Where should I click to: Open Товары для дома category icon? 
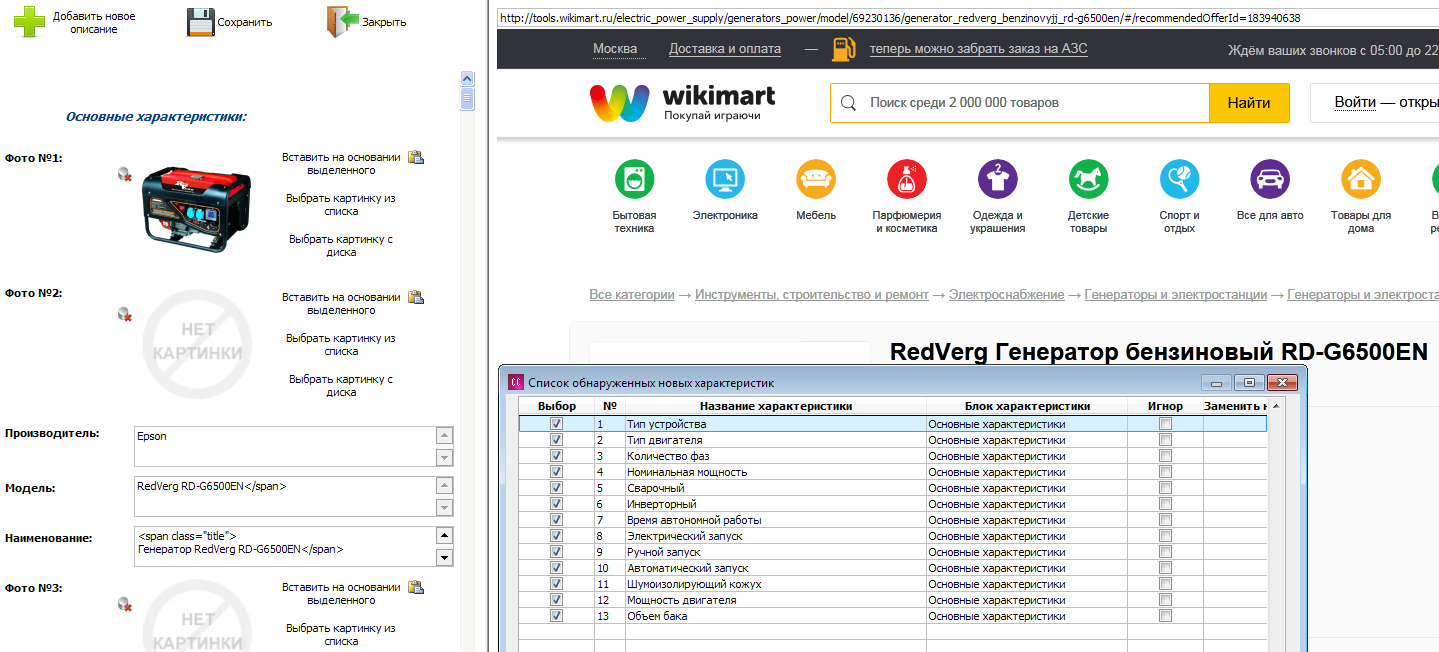(x=1361, y=179)
